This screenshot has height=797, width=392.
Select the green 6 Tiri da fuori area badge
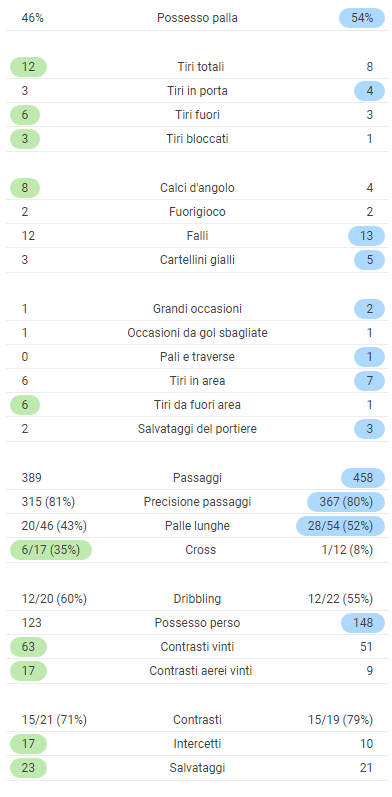(x=25, y=405)
